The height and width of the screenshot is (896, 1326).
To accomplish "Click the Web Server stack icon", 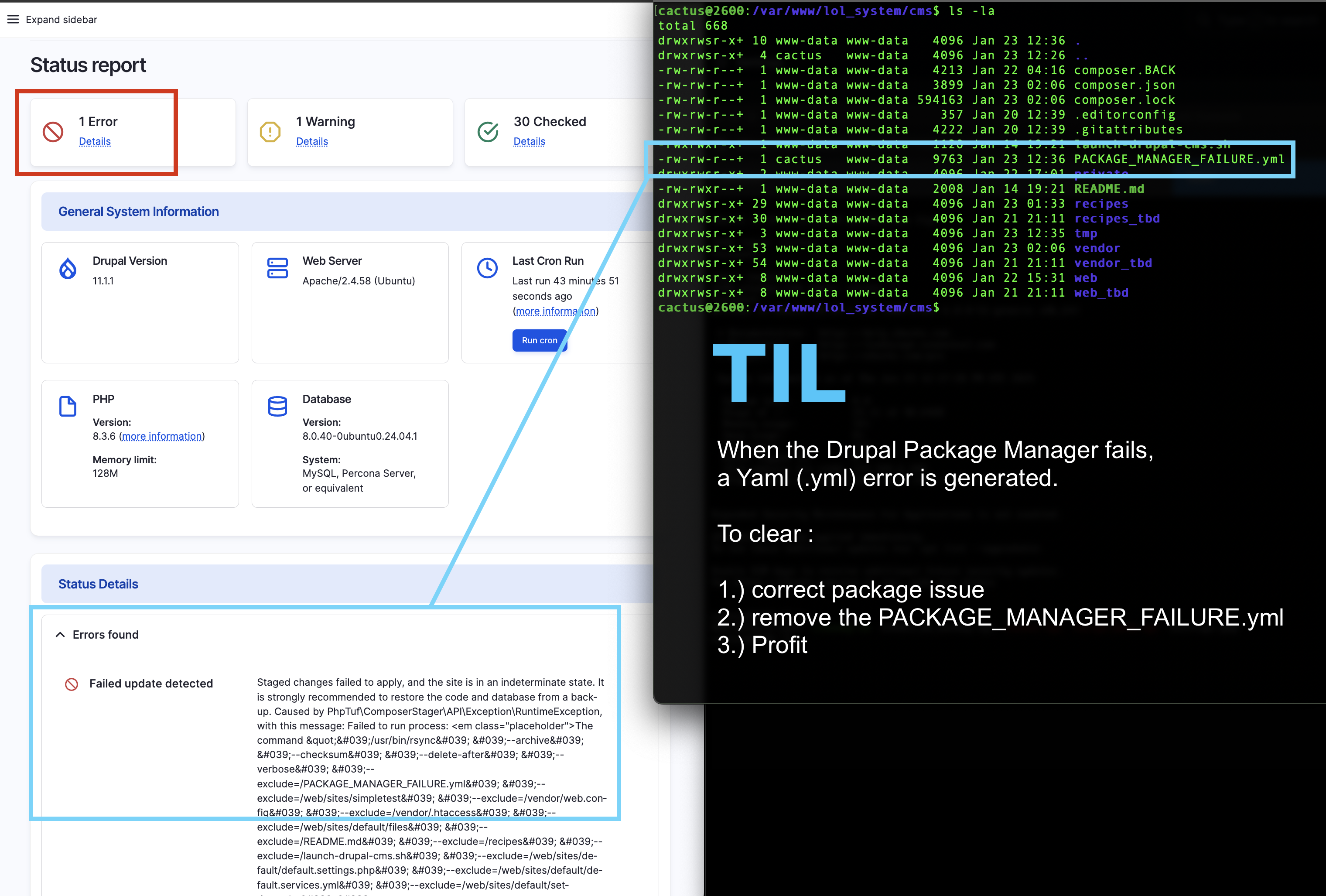I will point(277,268).
